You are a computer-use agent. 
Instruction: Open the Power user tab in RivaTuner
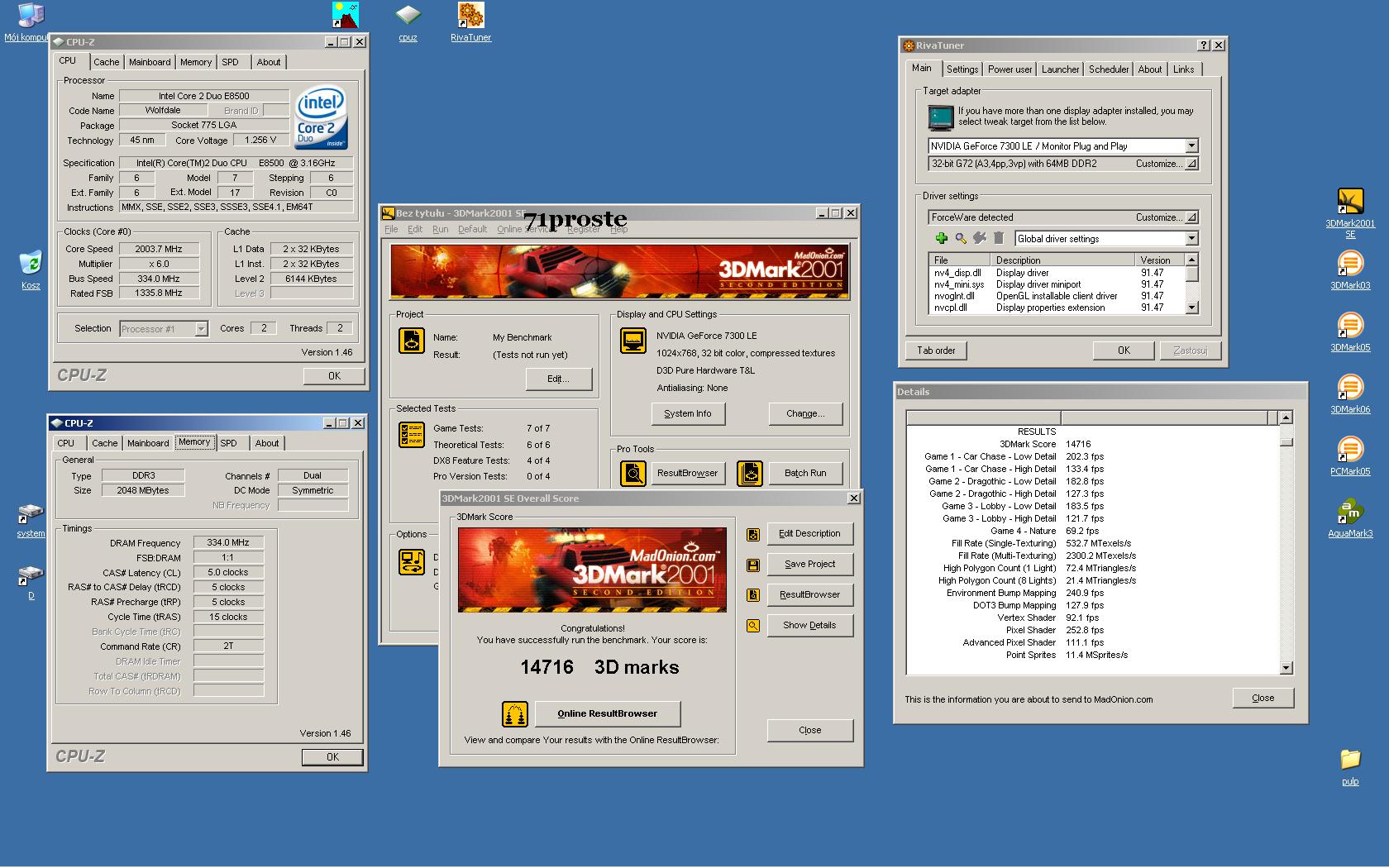[x=1010, y=69]
